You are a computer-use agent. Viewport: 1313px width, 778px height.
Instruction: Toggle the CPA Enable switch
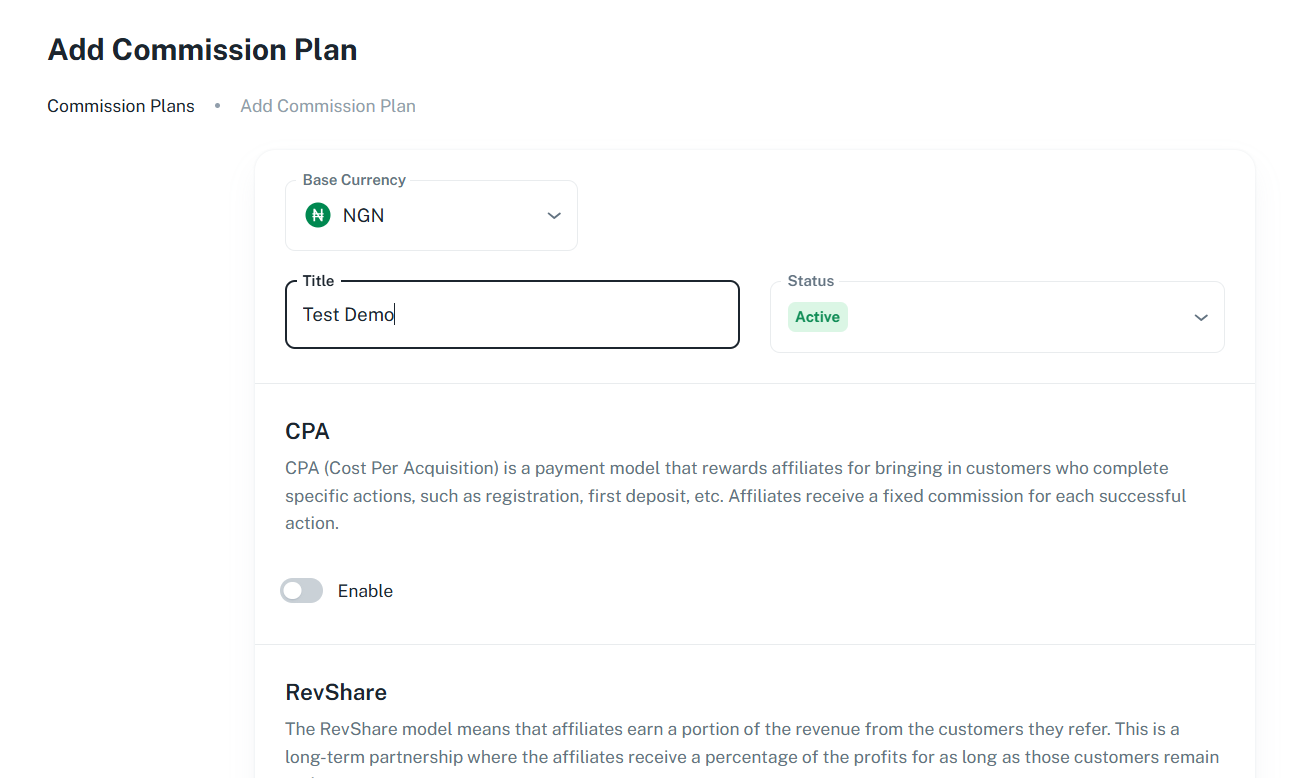coord(301,591)
